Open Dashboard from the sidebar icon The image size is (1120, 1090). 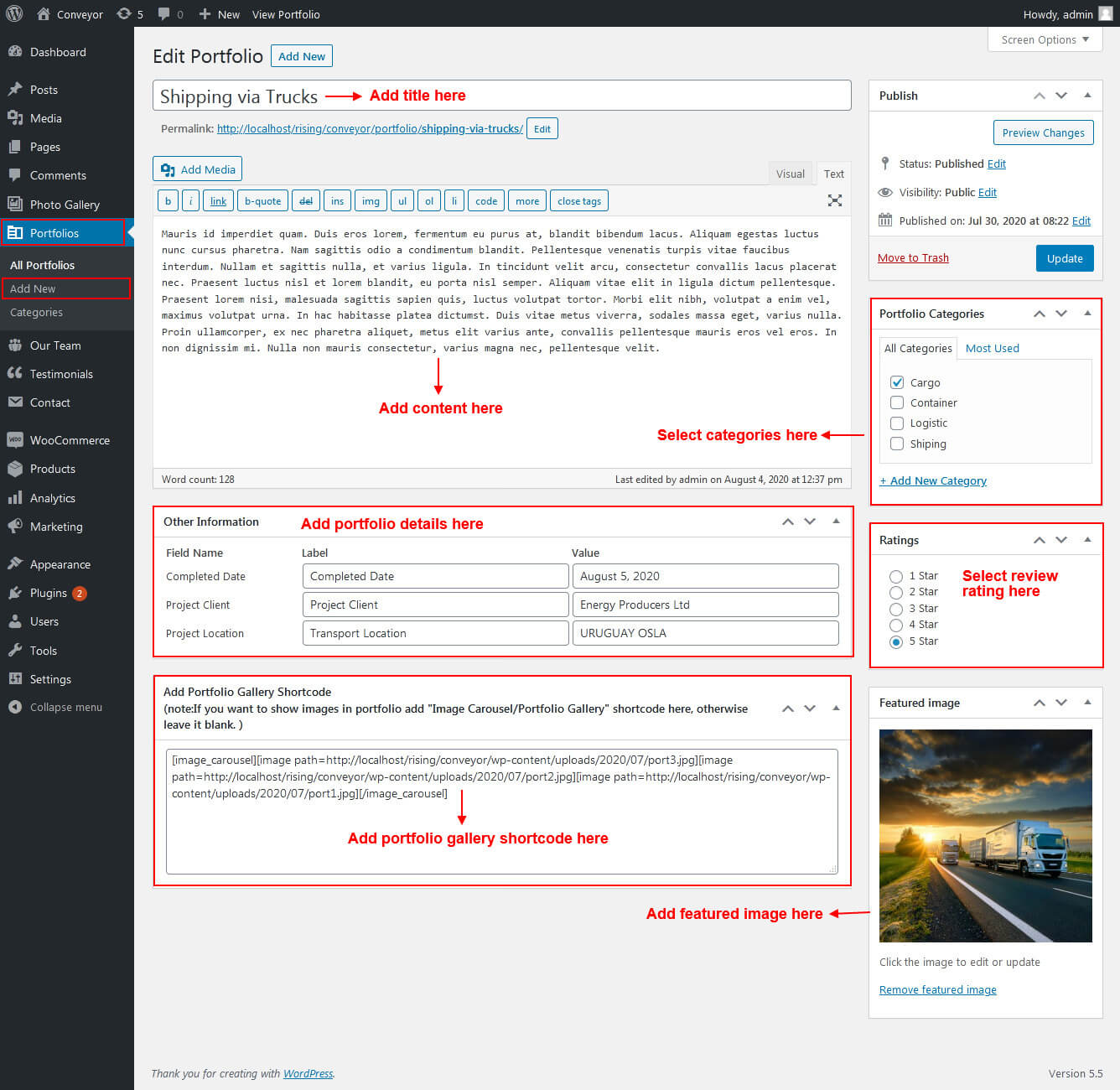(x=15, y=52)
